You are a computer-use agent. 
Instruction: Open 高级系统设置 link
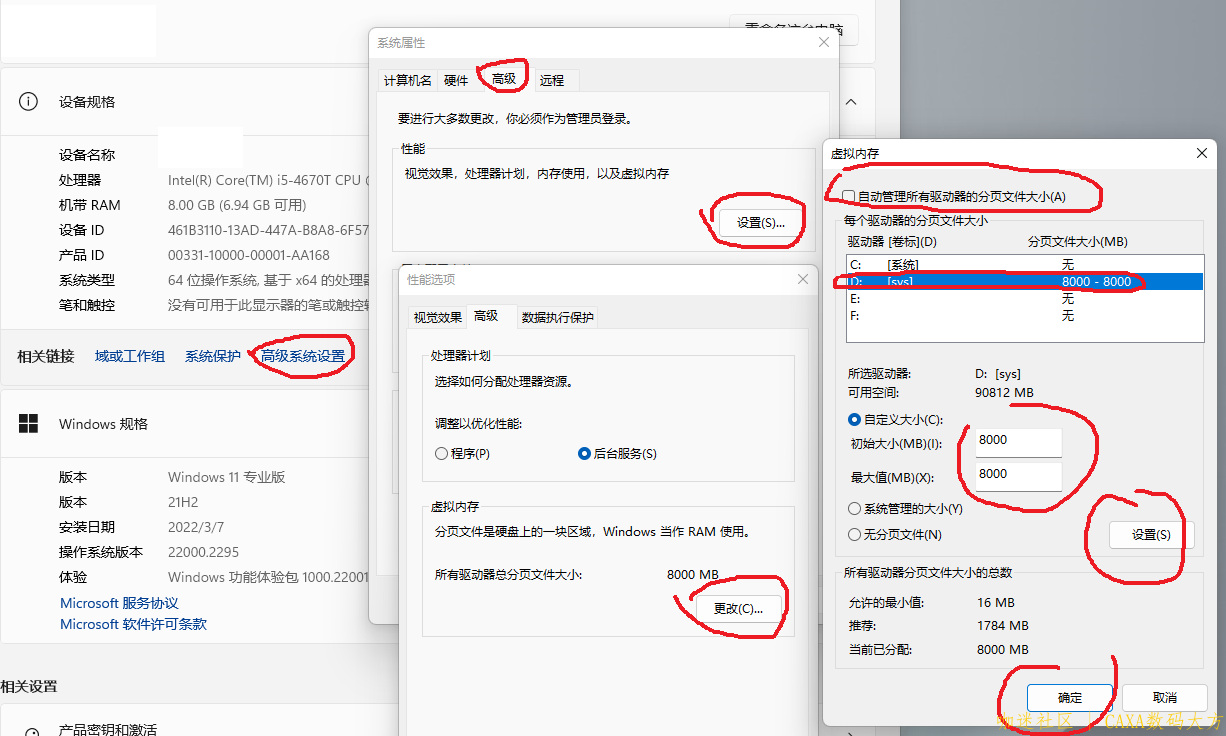302,356
